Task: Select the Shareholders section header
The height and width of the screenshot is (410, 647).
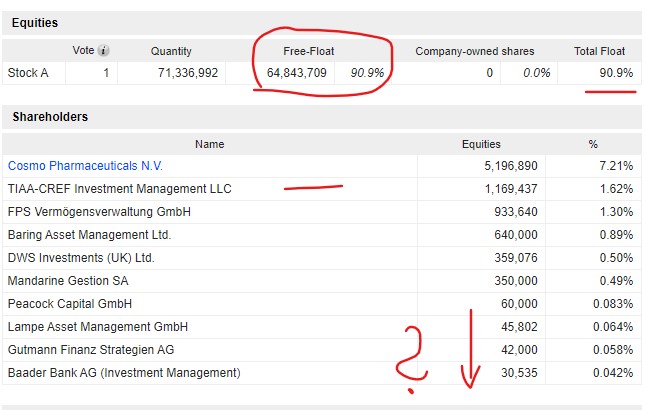Action: [322, 117]
